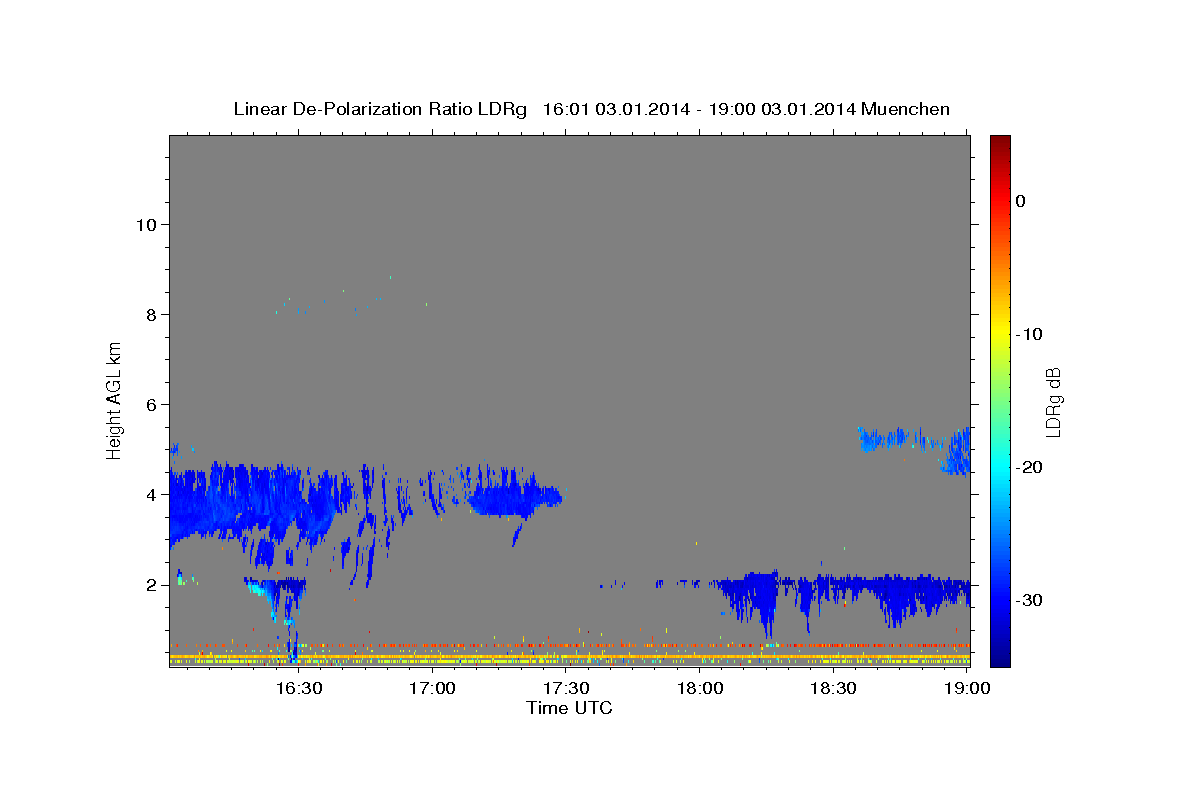
Task: Click the 'Time UTC' axis label
Action: click(569, 708)
